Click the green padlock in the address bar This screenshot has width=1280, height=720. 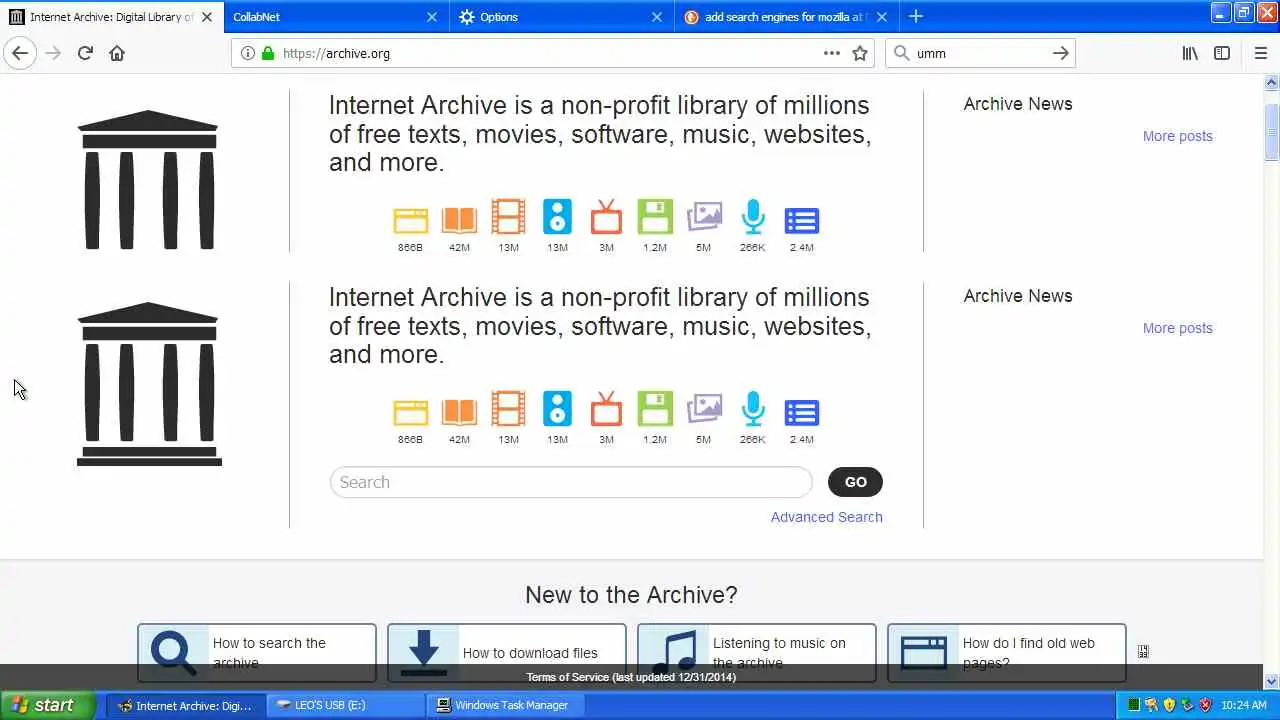(x=268, y=53)
